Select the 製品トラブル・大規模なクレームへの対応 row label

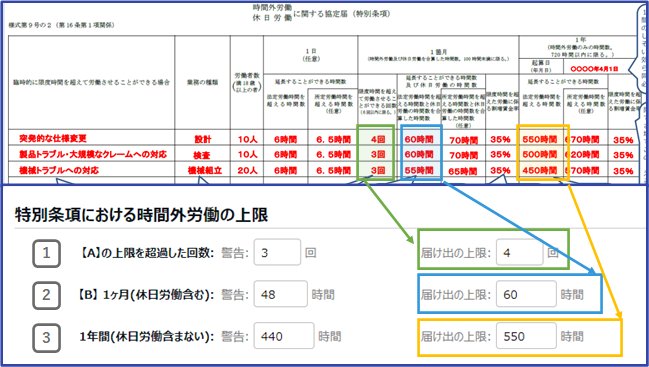click(93, 154)
